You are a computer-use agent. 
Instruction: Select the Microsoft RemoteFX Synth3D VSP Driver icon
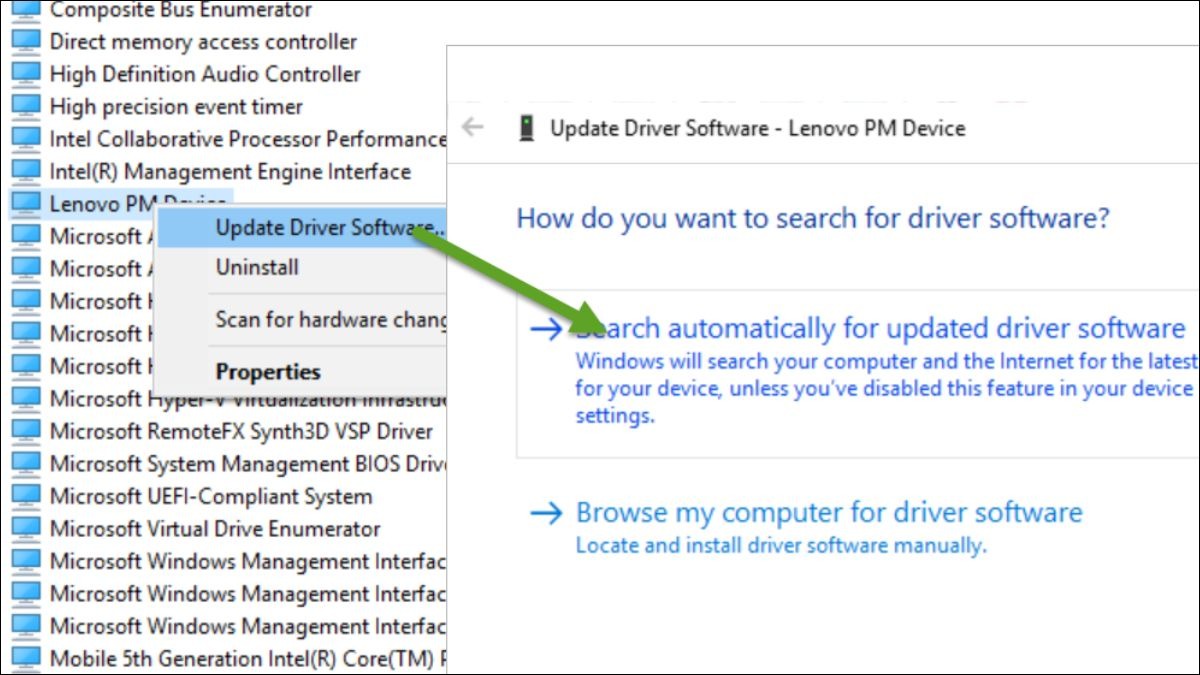[26, 432]
